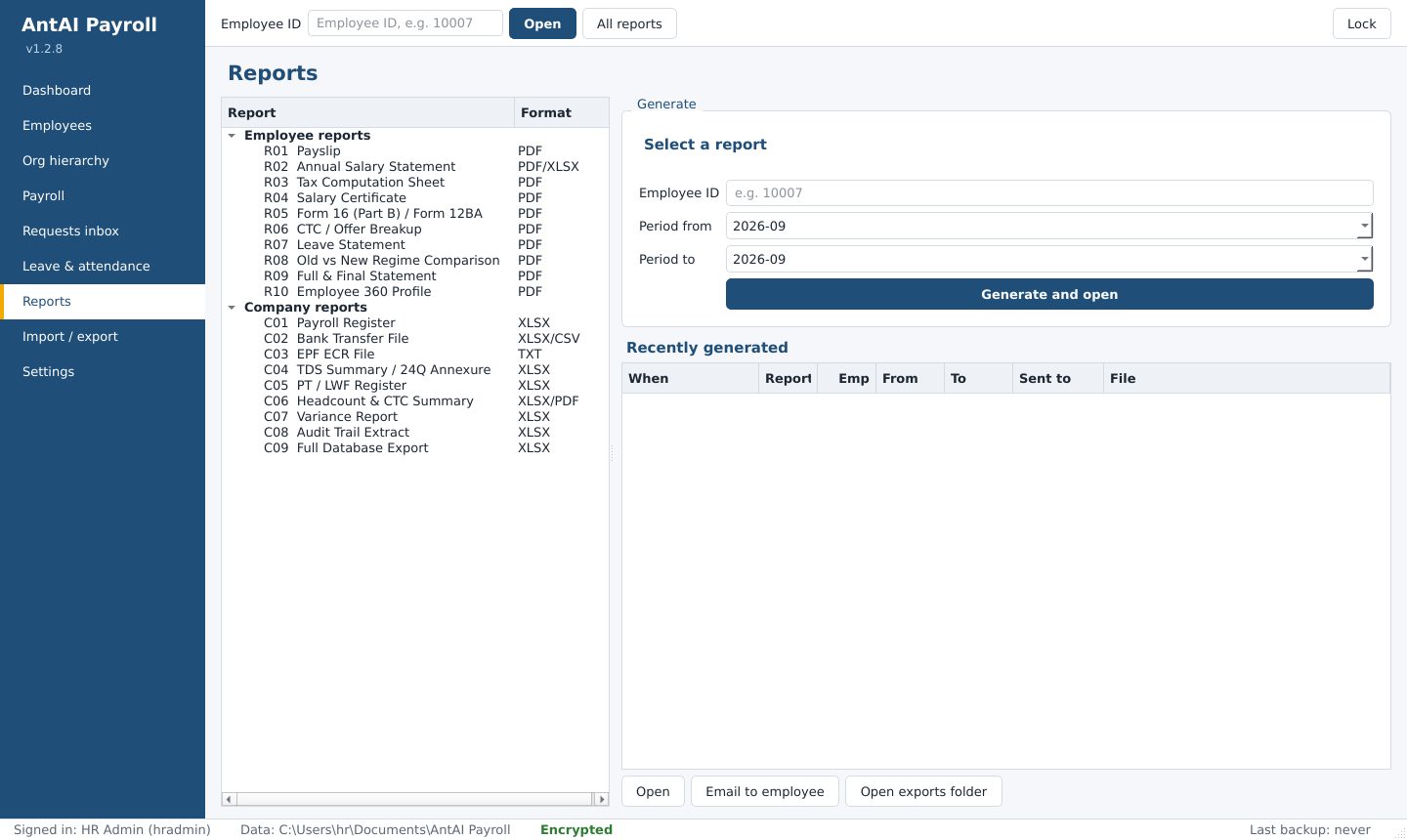Open Import / export page
This screenshot has width=1407, height=840.
[103, 336]
